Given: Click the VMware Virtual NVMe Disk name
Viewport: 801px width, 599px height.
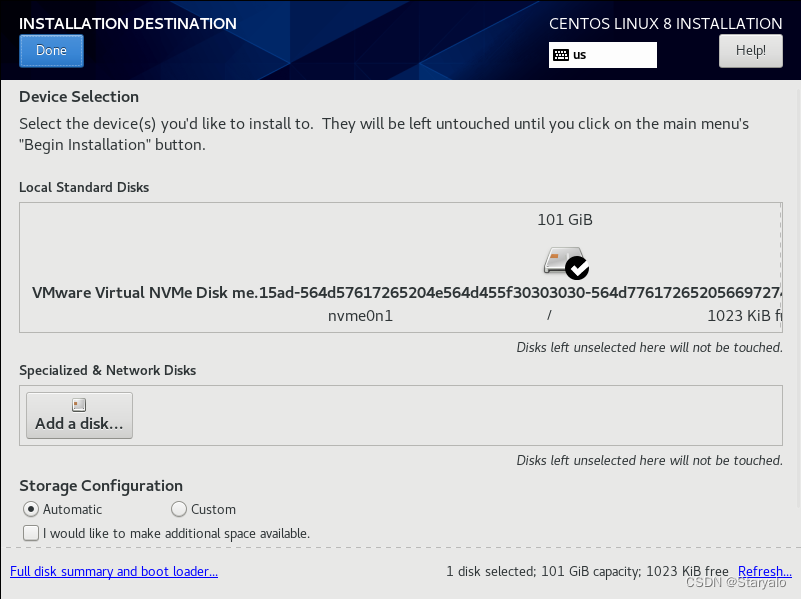Looking at the screenshot, I should point(407,293).
